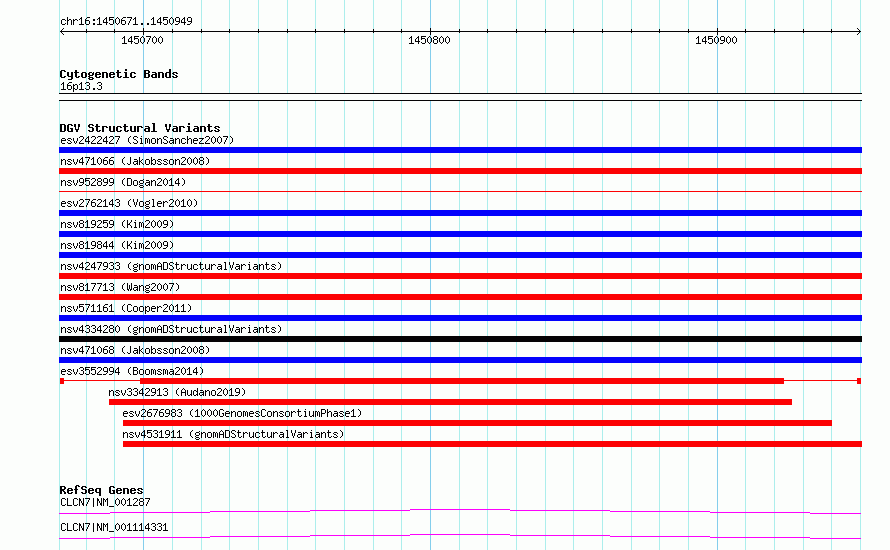Select nsv4531911 (gnomADStructuralVariants) label

233,434
